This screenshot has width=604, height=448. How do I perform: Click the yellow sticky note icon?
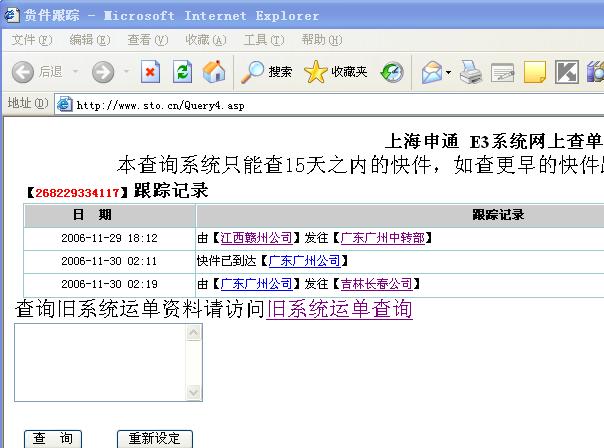pos(535,72)
